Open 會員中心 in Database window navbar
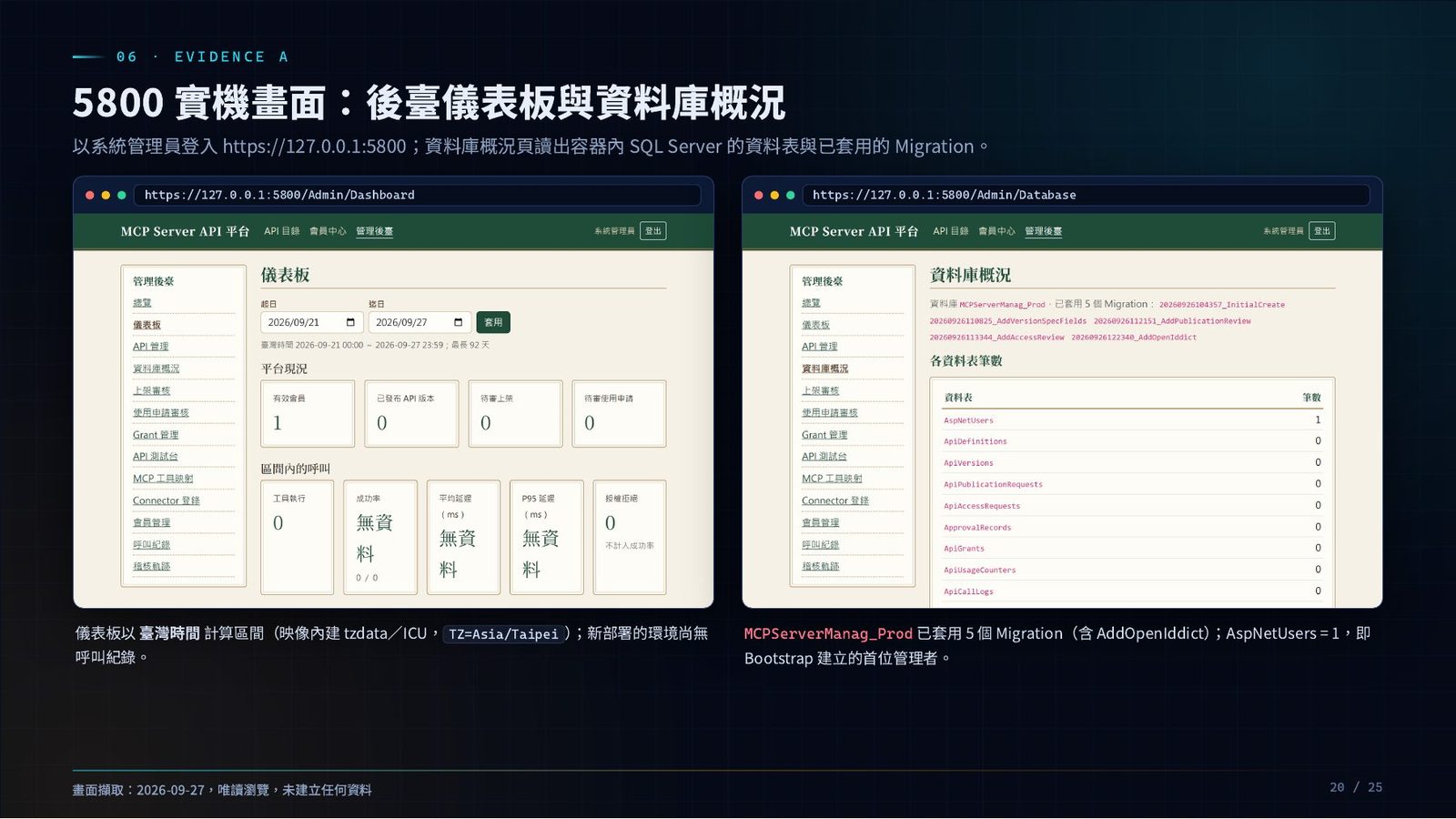The height and width of the screenshot is (819, 1456). 996,231
